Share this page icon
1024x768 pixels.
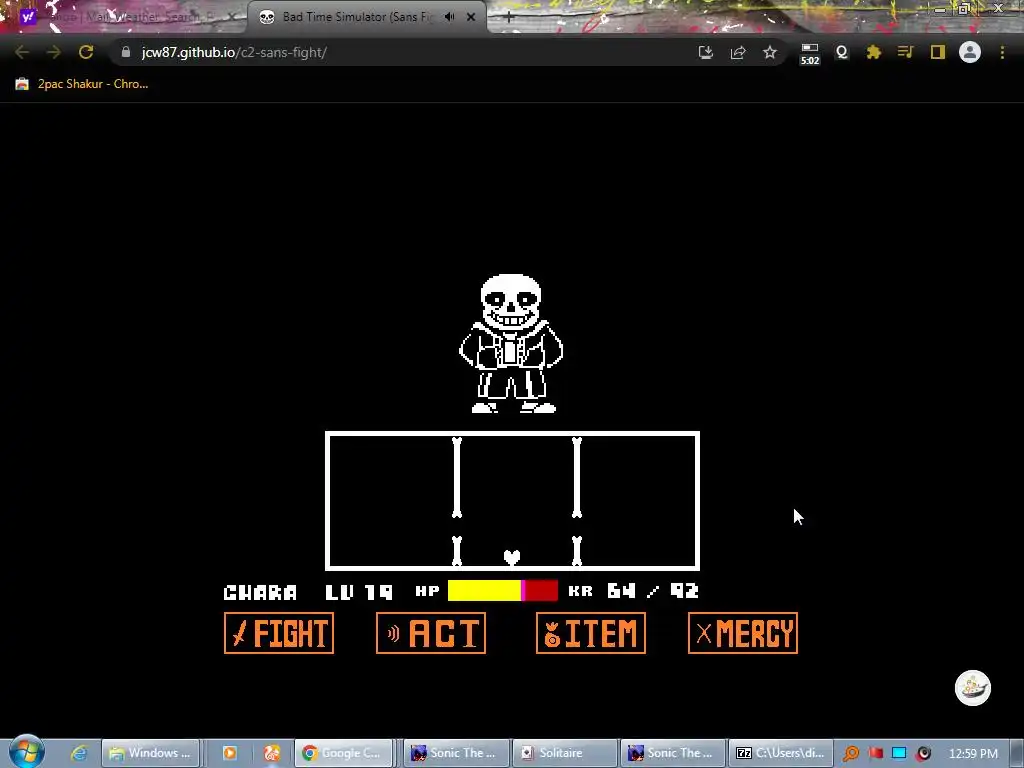click(x=738, y=52)
